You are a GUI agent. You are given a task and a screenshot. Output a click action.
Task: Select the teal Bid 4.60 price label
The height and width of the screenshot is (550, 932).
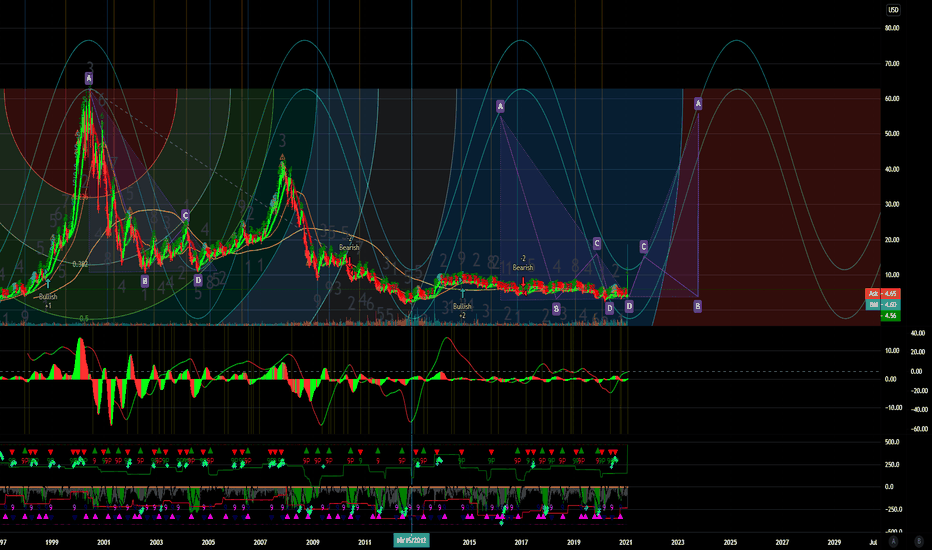click(882, 304)
